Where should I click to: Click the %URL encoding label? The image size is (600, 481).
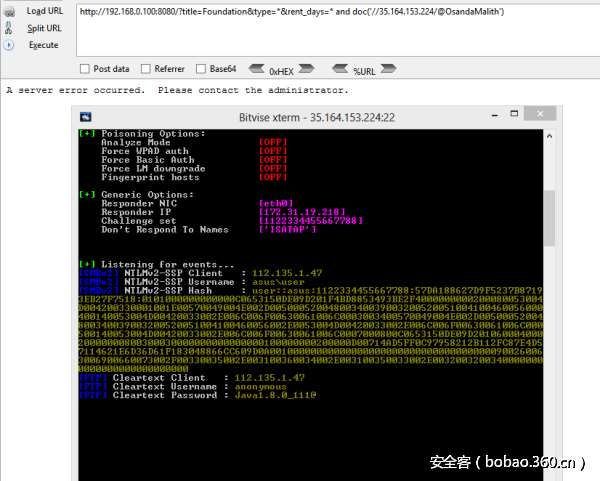tap(366, 70)
